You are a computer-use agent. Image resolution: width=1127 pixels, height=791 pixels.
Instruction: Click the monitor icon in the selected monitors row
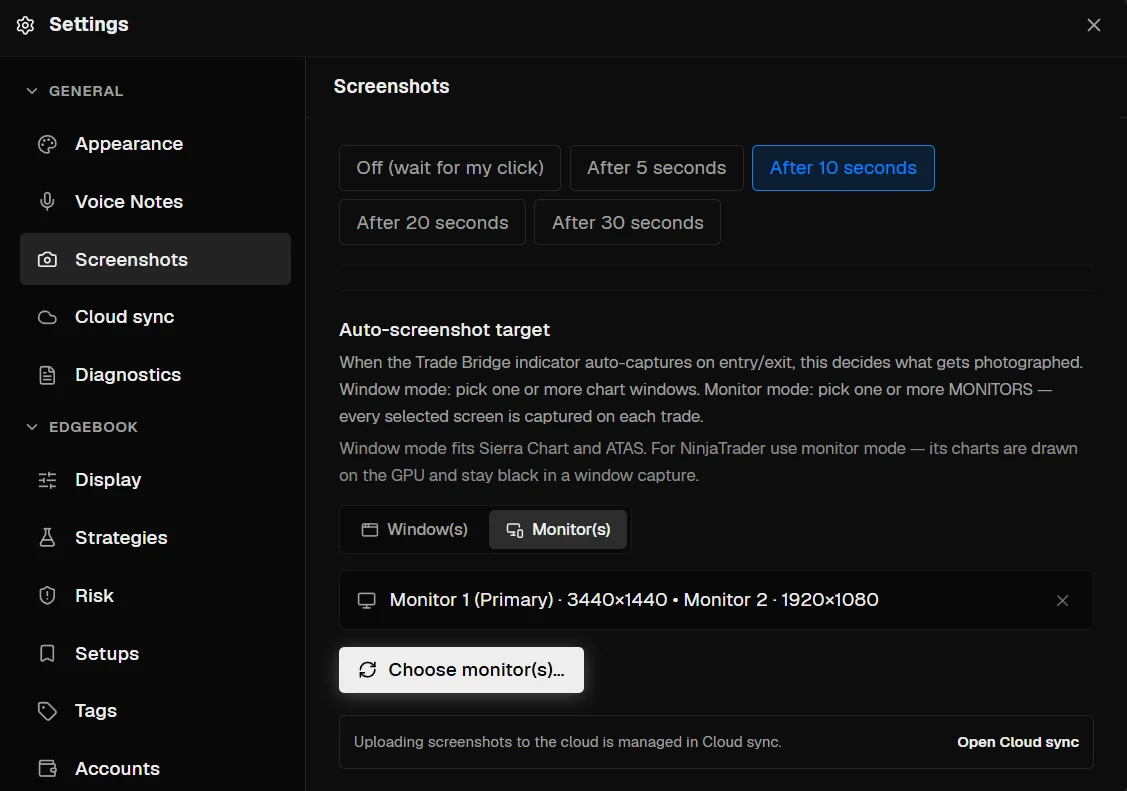(367, 601)
